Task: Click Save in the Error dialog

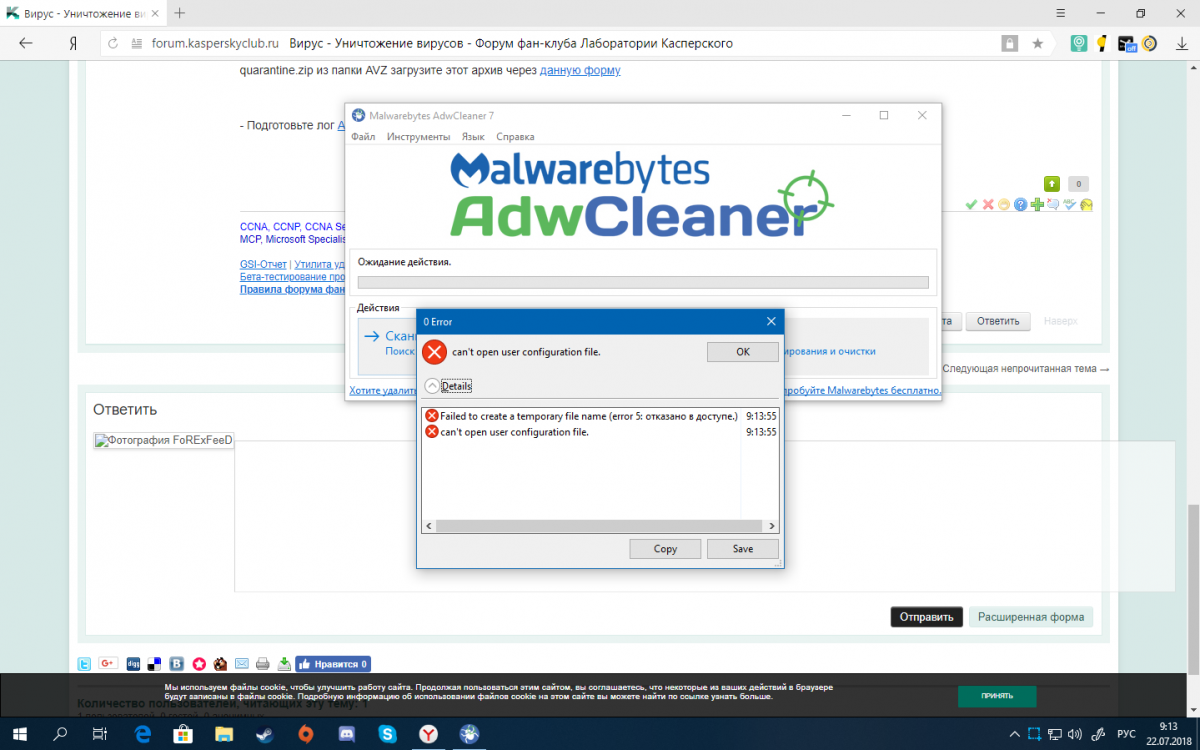Action: coord(742,549)
